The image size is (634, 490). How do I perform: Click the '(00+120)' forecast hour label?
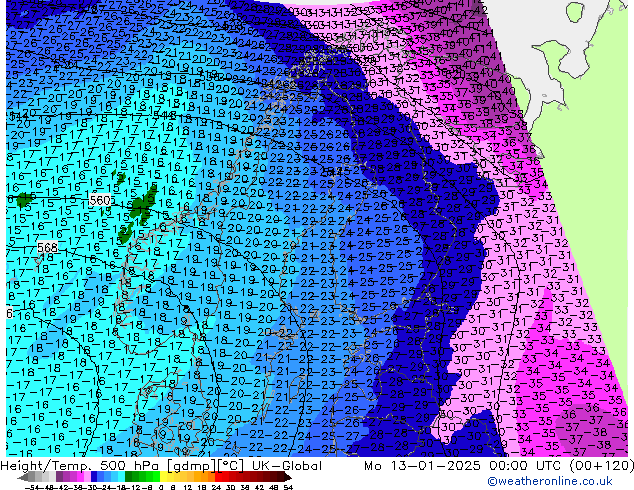pos(602,466)
